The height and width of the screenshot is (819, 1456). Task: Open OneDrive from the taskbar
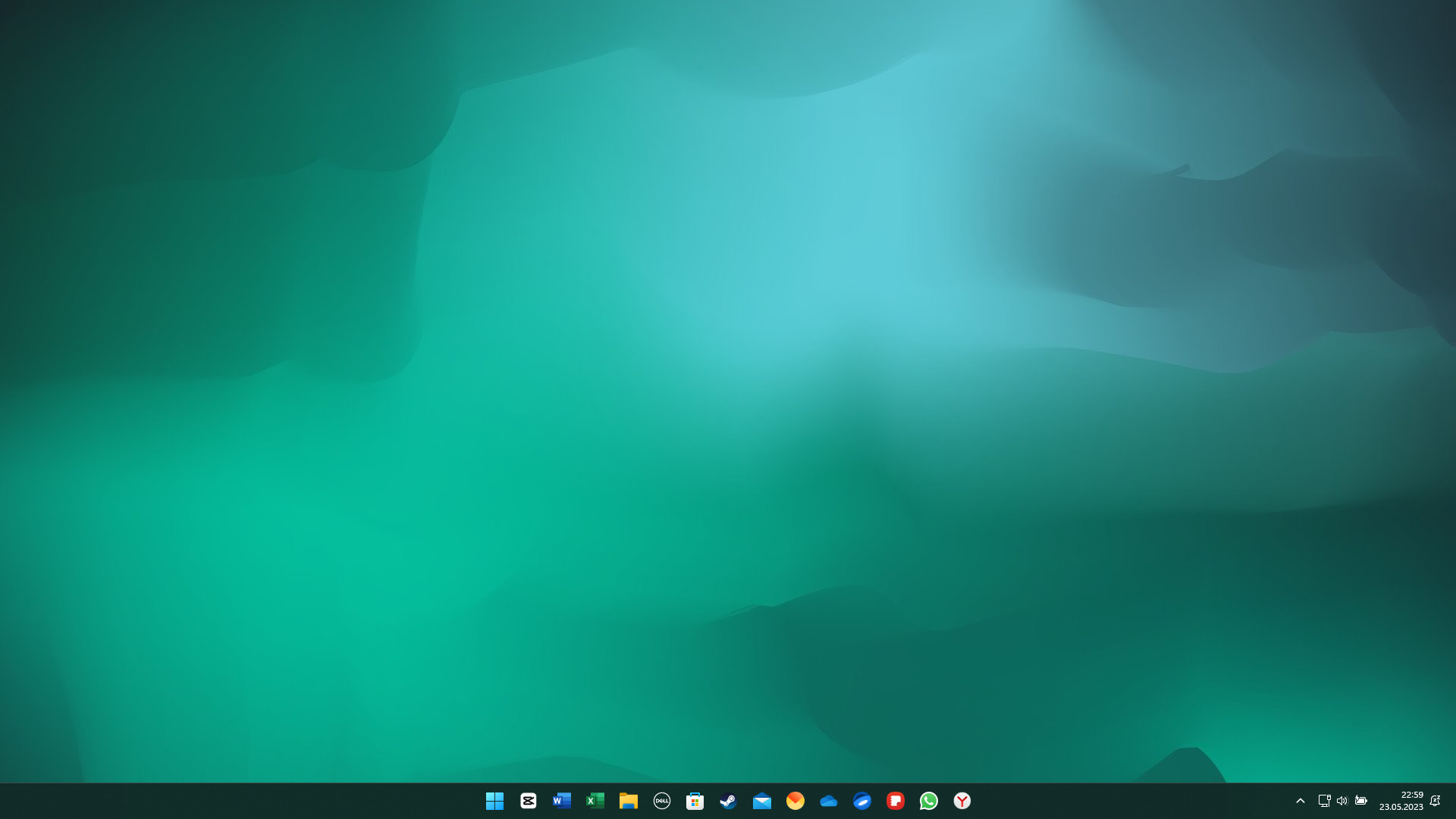click(x=829, y=801)
